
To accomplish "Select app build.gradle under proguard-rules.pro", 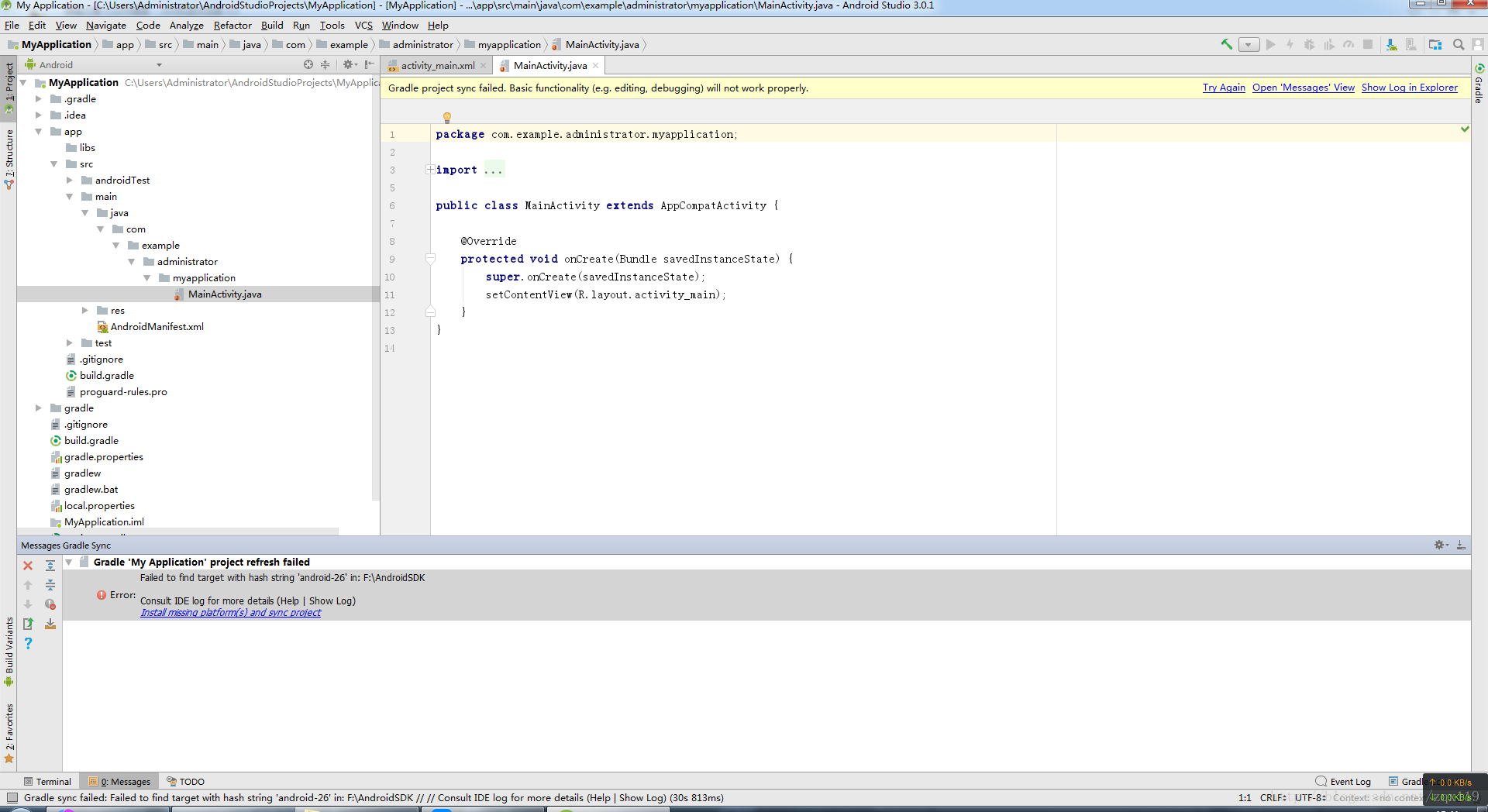I will 106,376.
